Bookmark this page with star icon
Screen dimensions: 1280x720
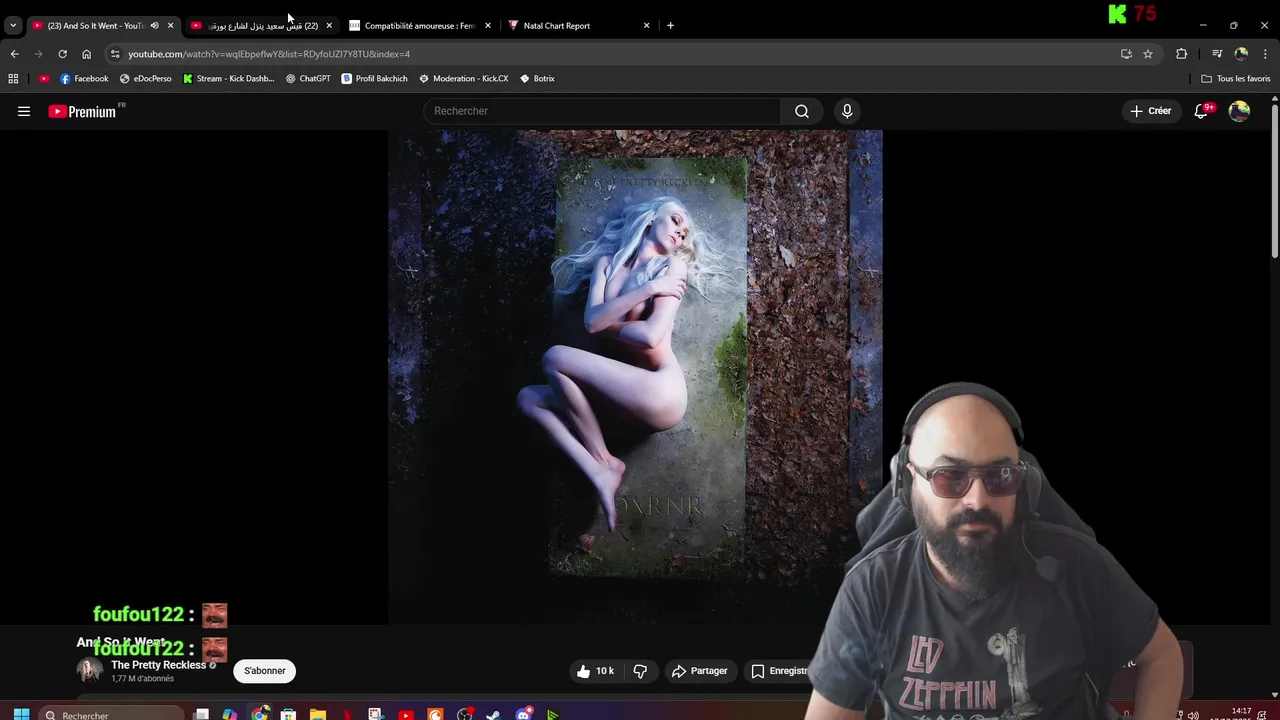click(1148, 54)
